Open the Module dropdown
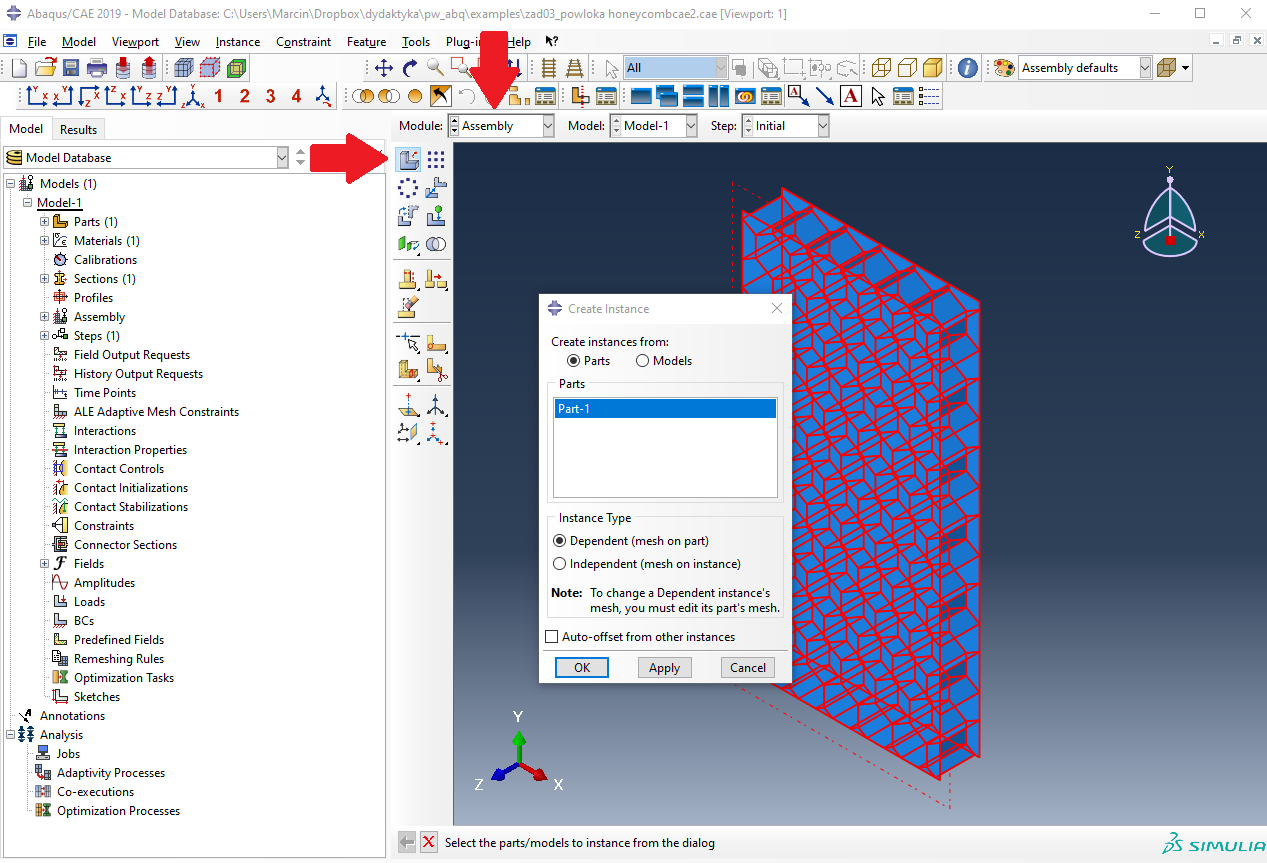Image resolution: width=1267 pixels, height=863 pixels. click(x=547, y=126)
